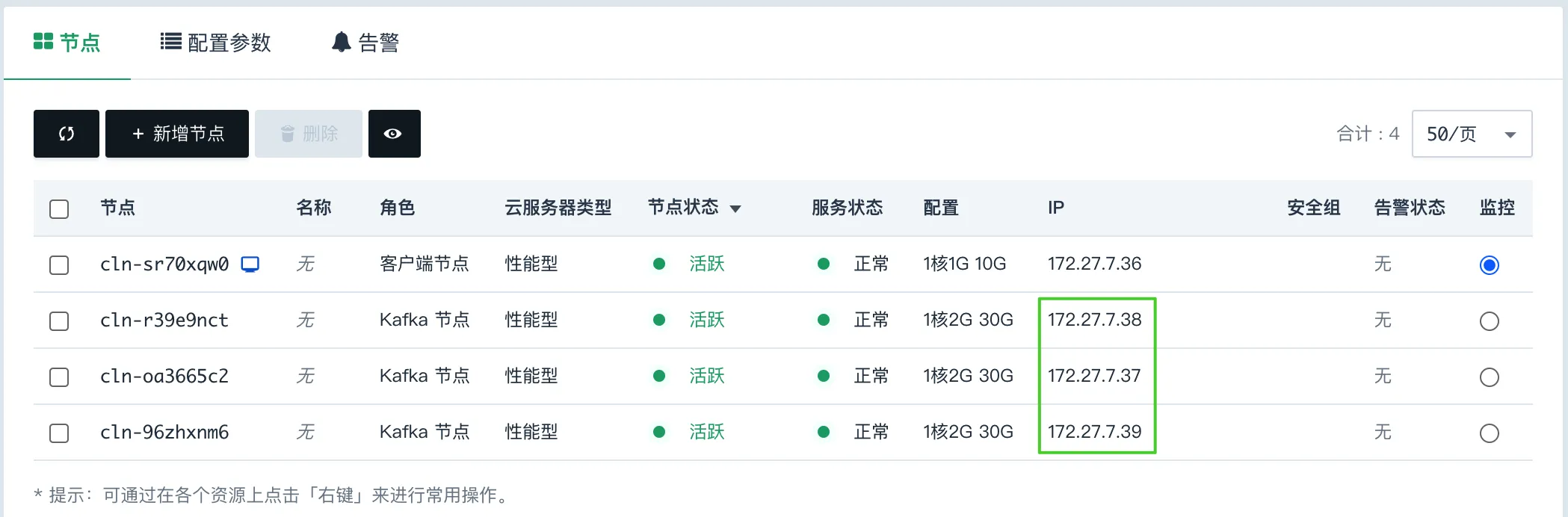Screen dimensions: 1568x517
Task: Click the trash icon on 删除 button
Action: click(287, 134)
